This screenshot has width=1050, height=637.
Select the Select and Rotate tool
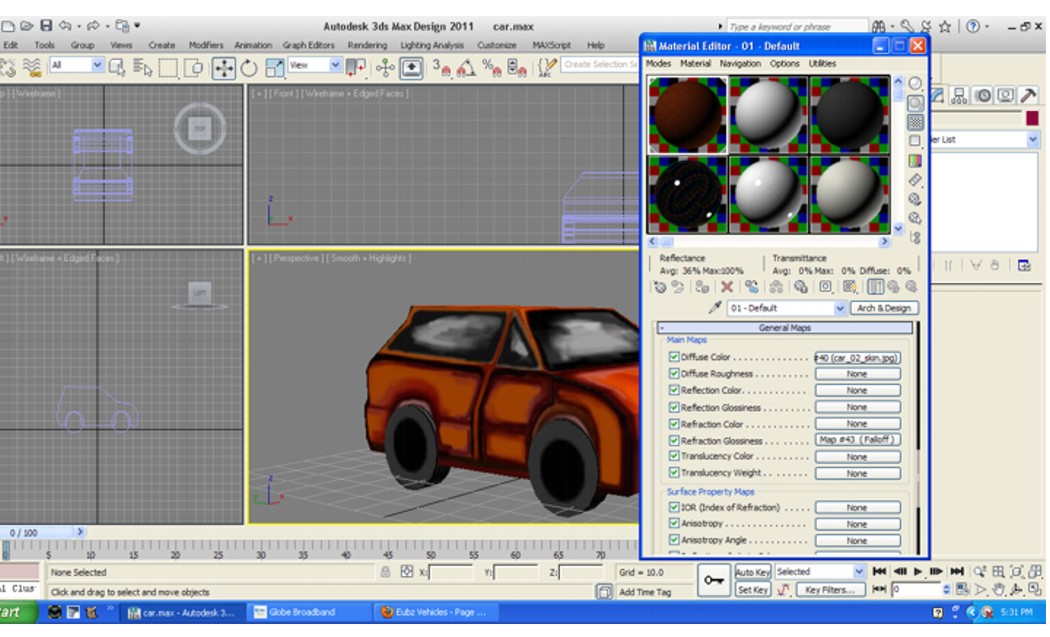click(x=249, y=68)
